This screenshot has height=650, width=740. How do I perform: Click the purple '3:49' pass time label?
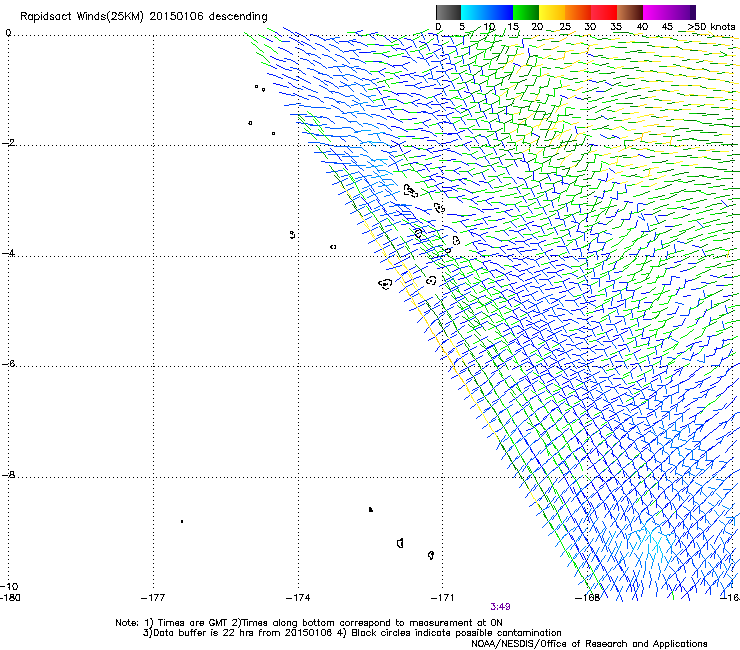(500, 607)
